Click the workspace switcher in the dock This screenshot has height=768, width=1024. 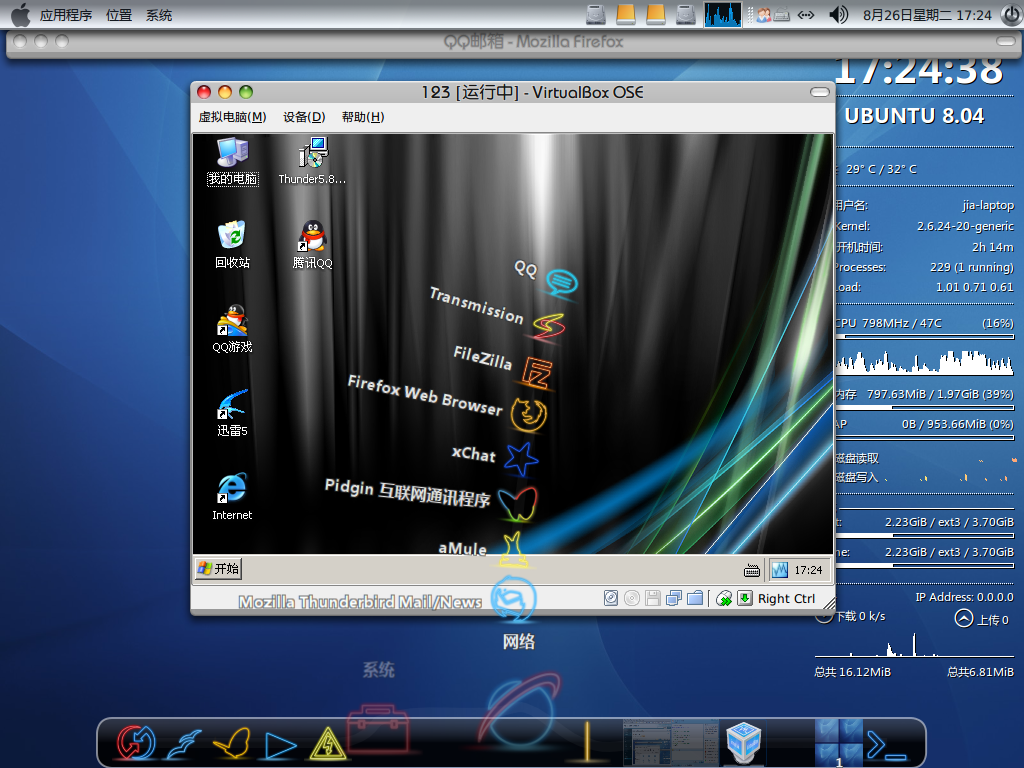click(x=839, y=742)
